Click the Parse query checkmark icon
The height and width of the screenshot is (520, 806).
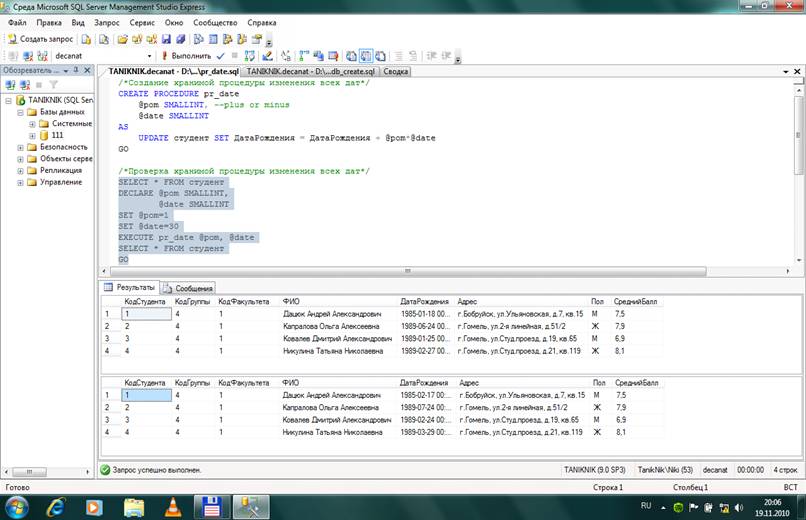click(221, 56)
